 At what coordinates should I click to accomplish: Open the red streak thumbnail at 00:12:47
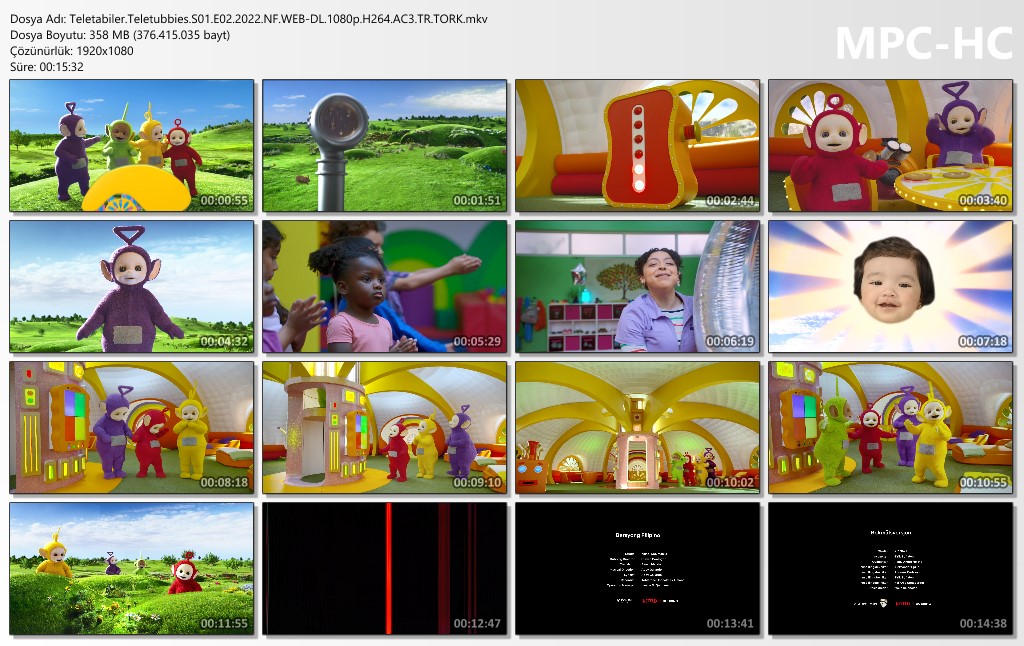(385, 569)
